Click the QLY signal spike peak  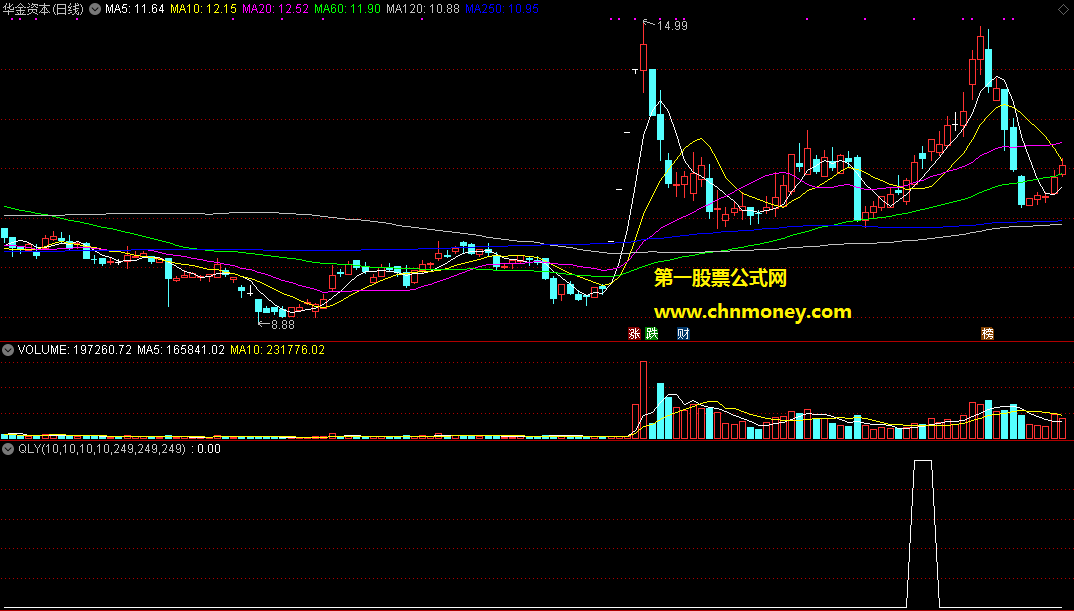(923, 461)
